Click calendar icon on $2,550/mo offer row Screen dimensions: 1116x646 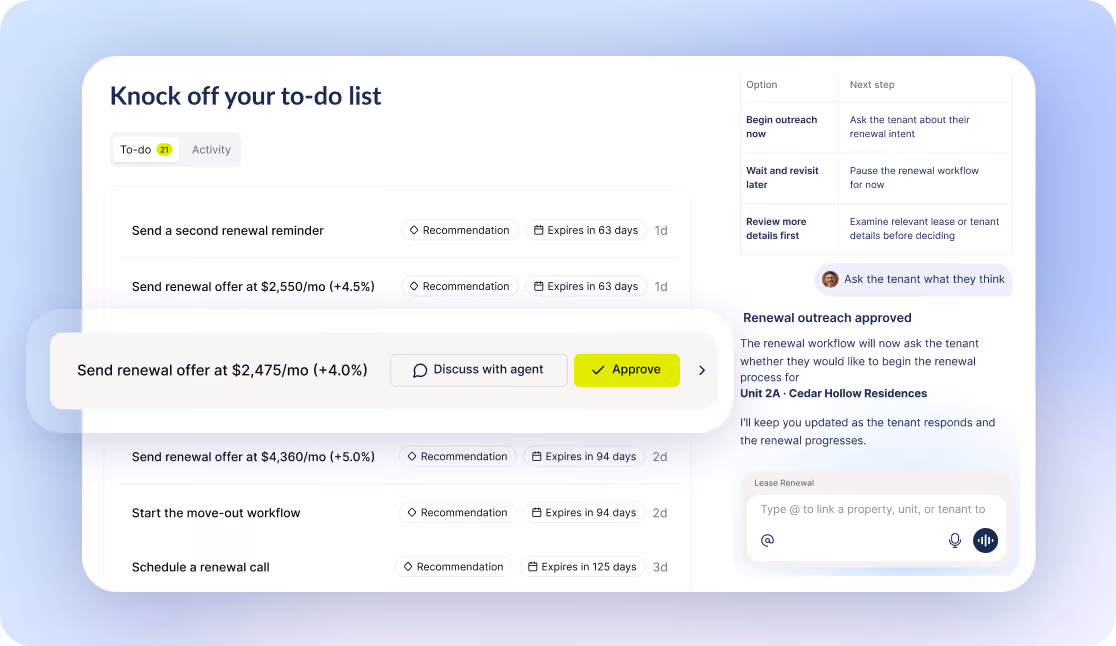[x=539, y=286]
